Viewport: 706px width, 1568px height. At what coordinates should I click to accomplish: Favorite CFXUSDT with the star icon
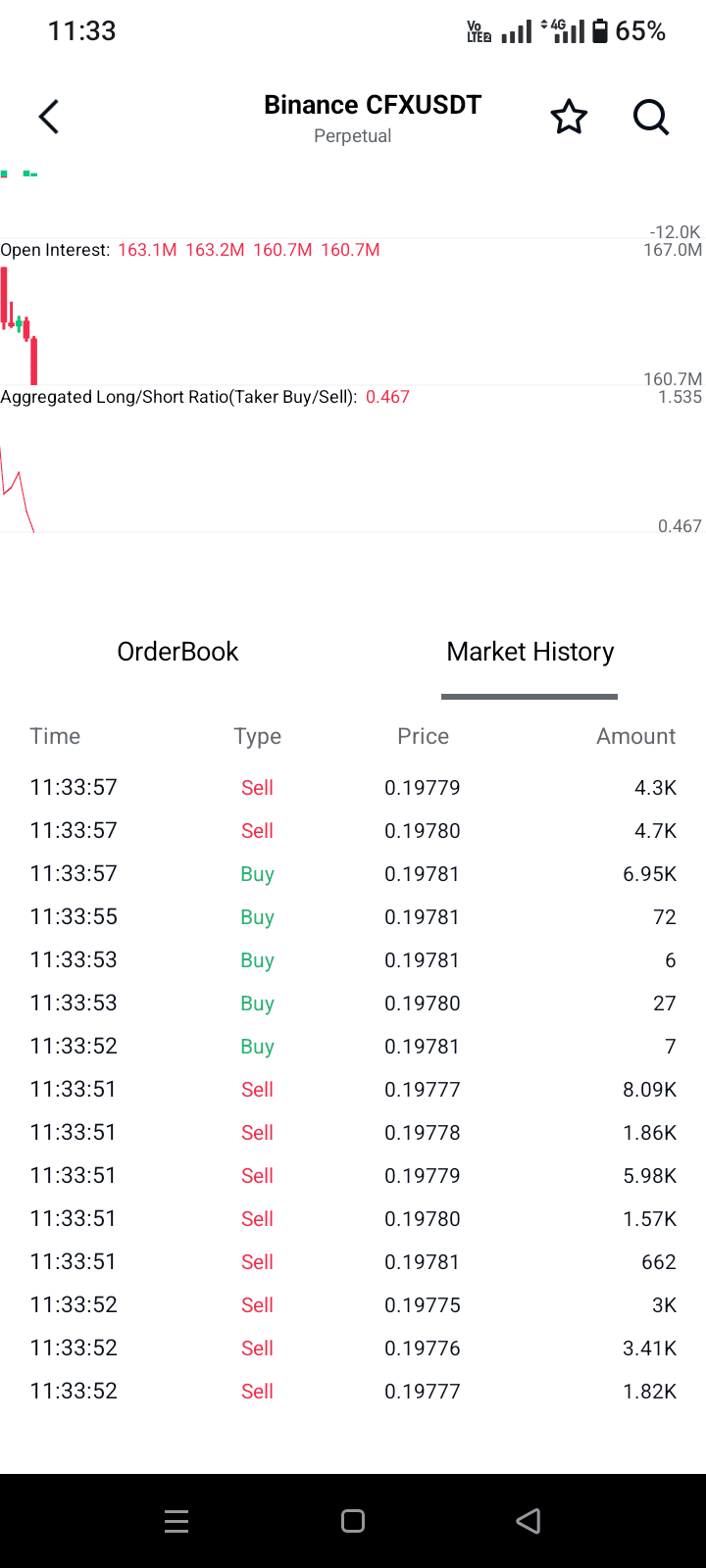point(569,118)
